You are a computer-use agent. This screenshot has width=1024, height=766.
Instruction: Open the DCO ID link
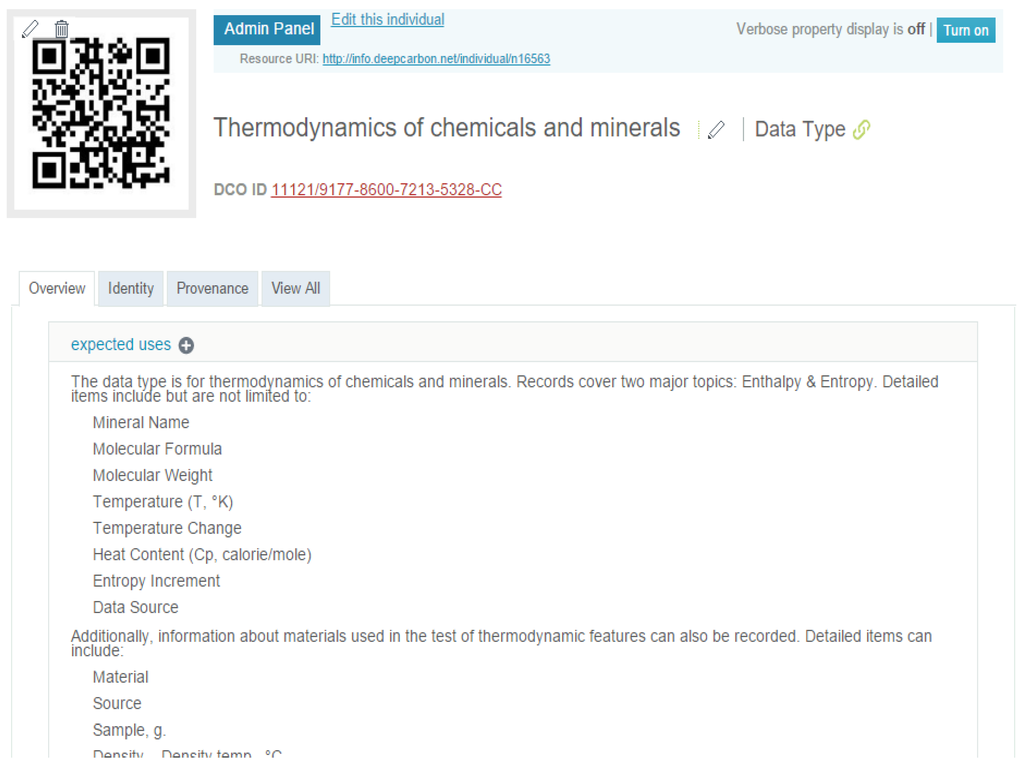[386, 189]
